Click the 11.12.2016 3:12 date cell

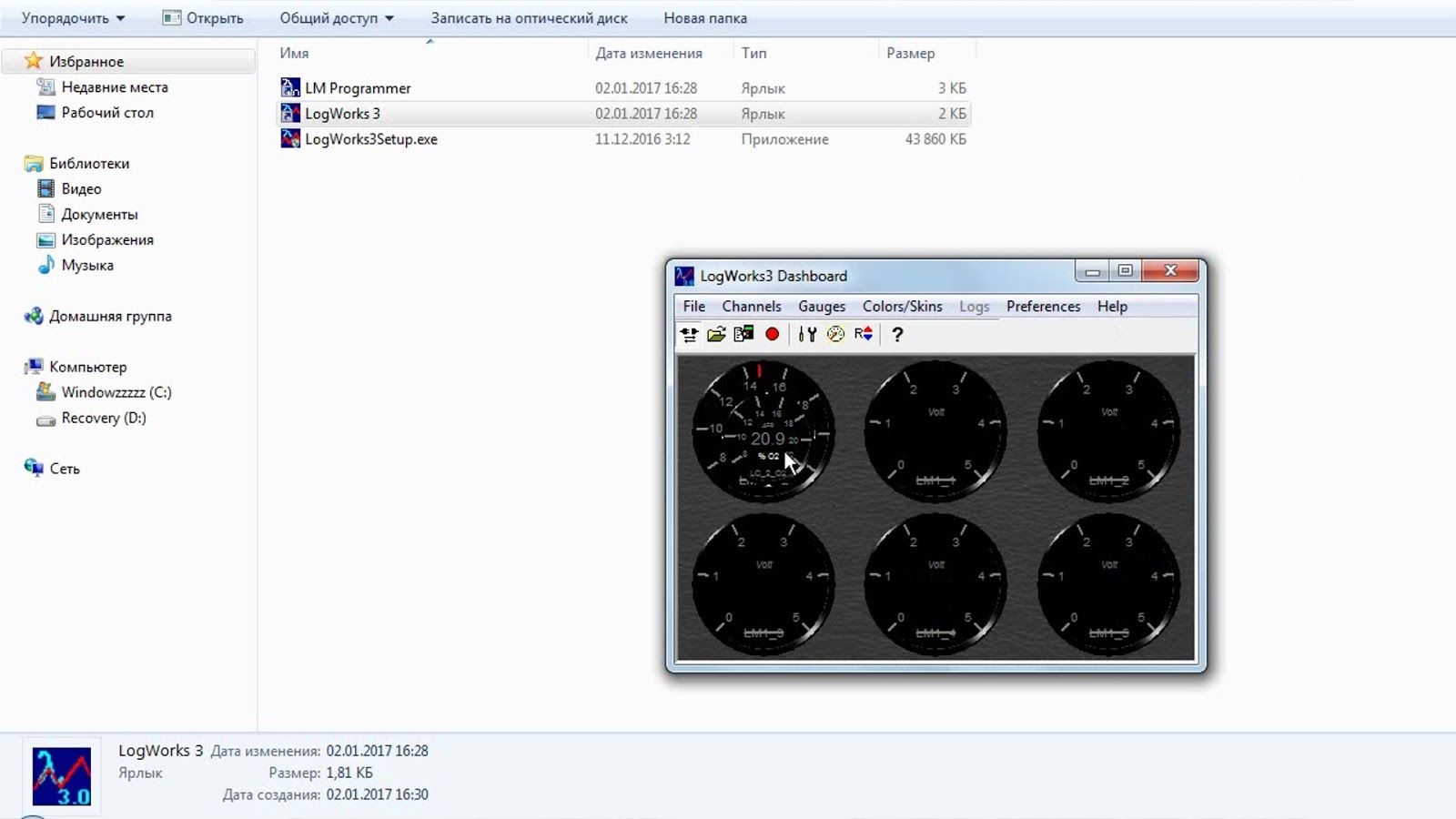click(642, 139)
